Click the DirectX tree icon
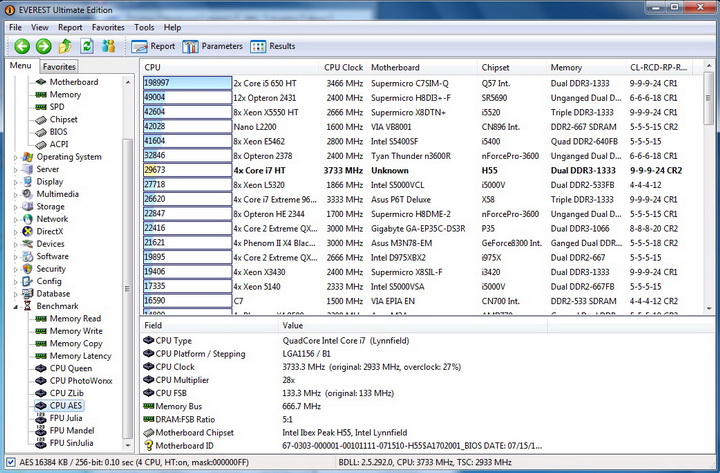Viewport: 720px width, 473px height. pyautogui.click(x=28, y=231)
